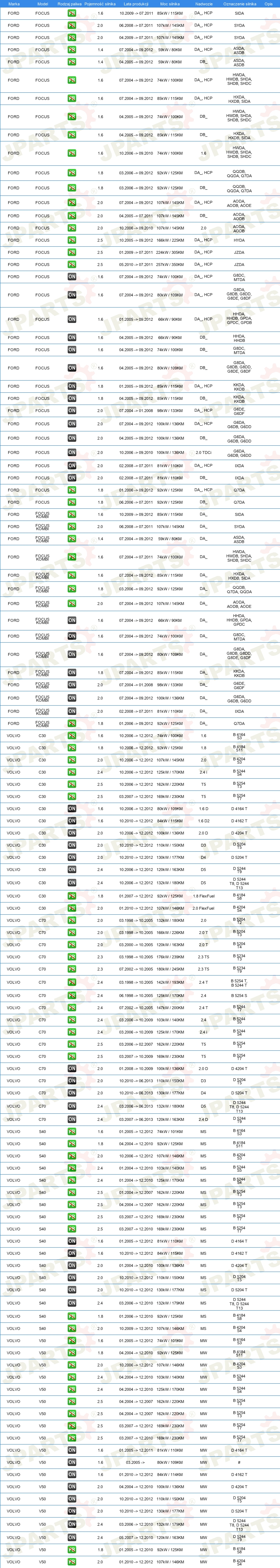Click petrol icon in the B 5254 S row

pos(72,995)
